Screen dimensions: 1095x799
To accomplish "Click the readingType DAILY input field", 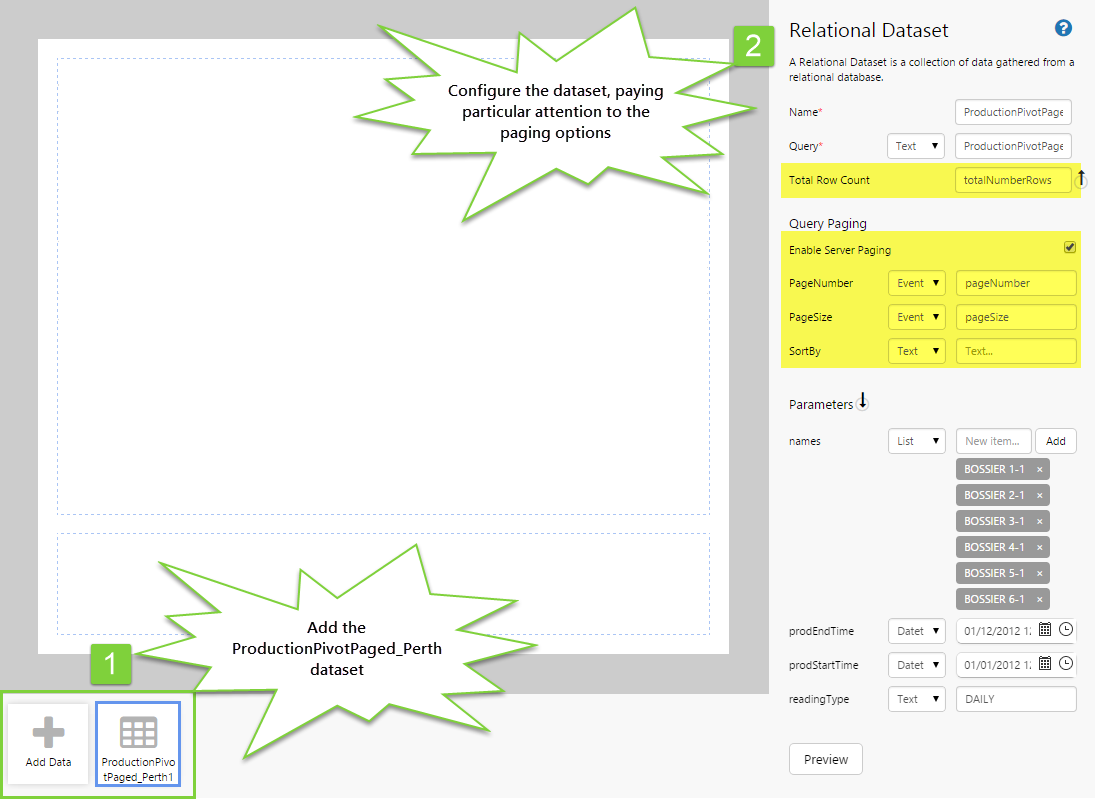I will [x=1016, y=699].
